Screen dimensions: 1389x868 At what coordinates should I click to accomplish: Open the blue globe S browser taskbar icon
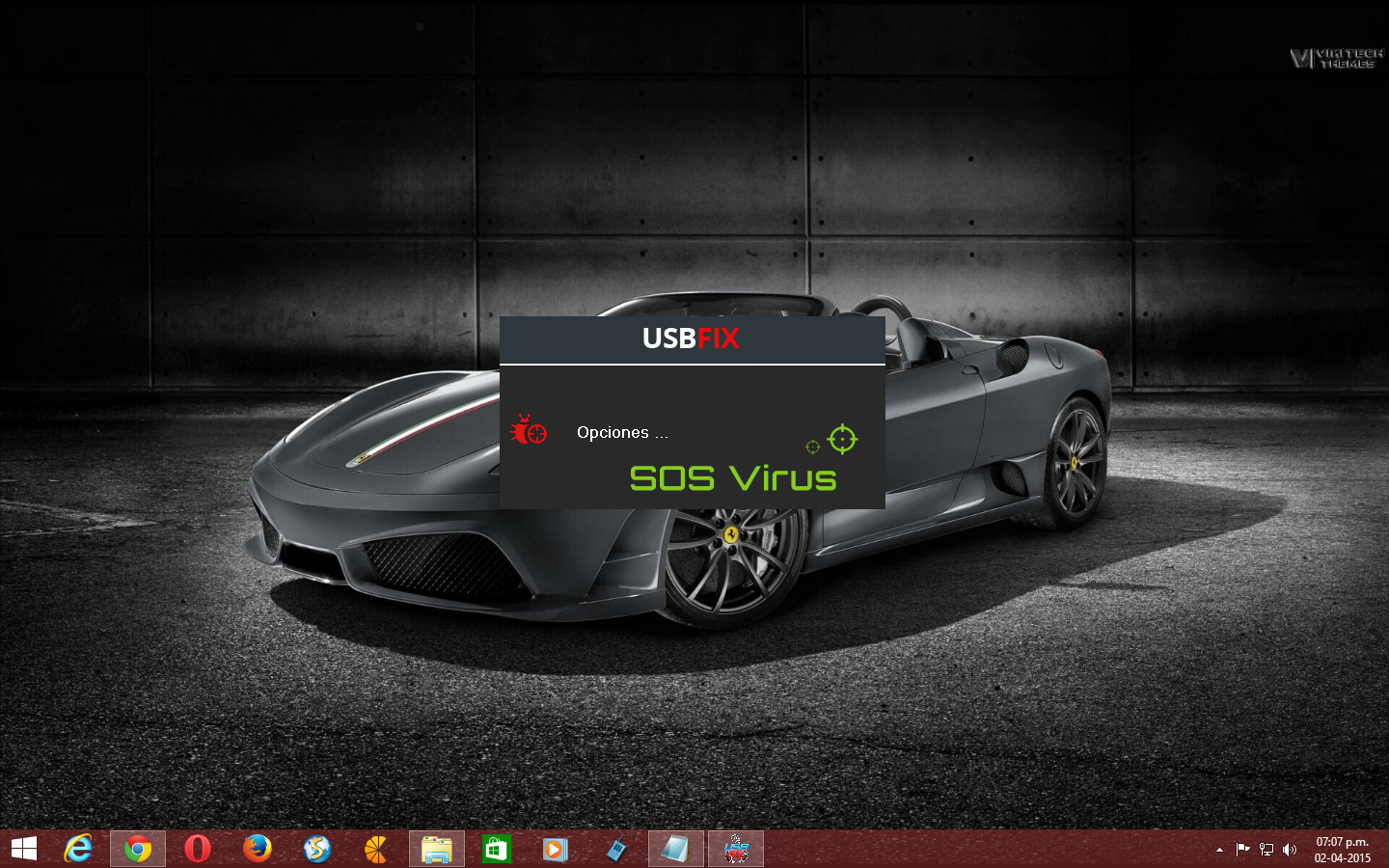tap(316, 849)
